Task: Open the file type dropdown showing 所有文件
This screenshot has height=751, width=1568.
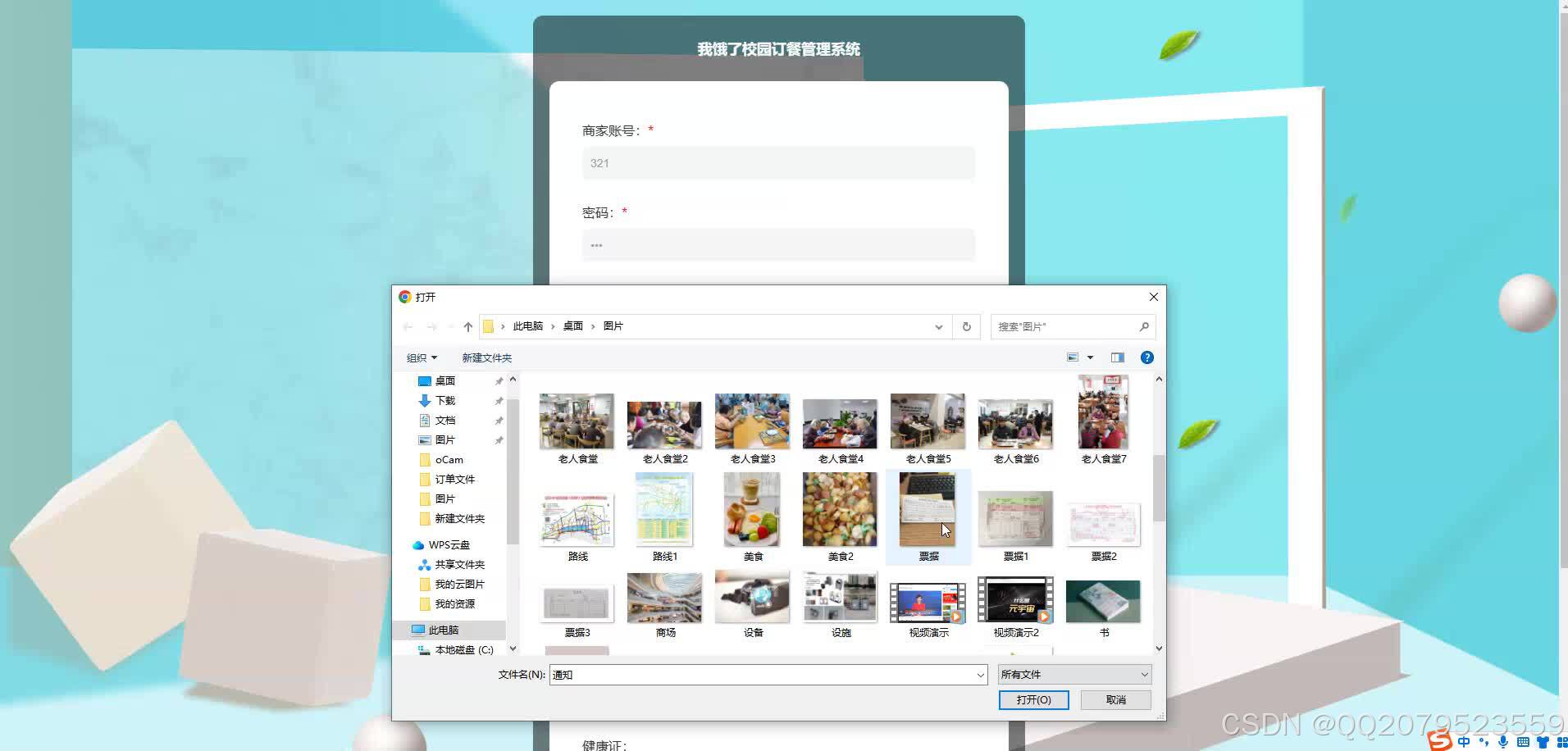Action: (x=1073, y=674)
